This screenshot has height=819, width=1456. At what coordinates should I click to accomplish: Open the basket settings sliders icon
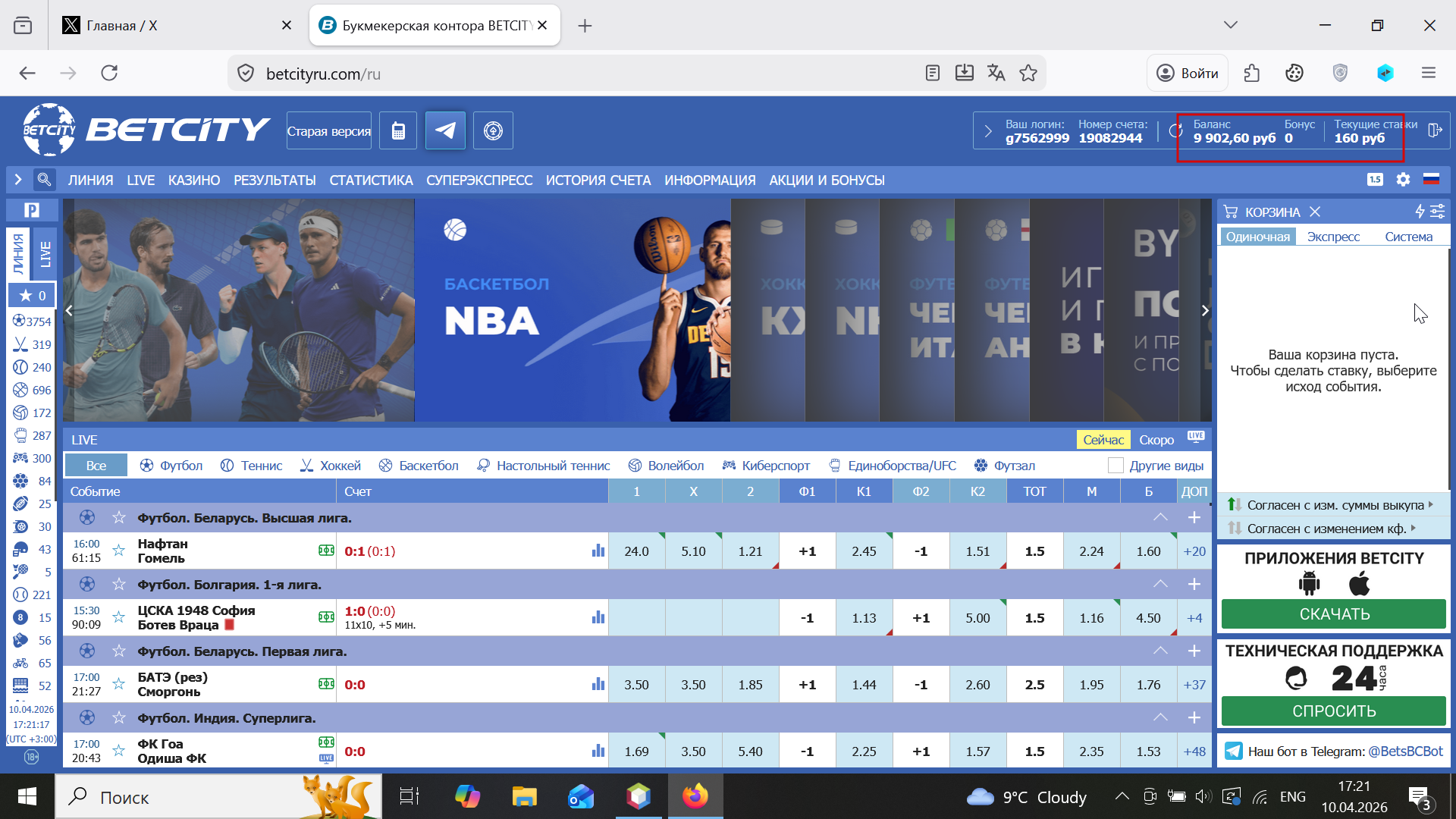[x=1437, y=212]
